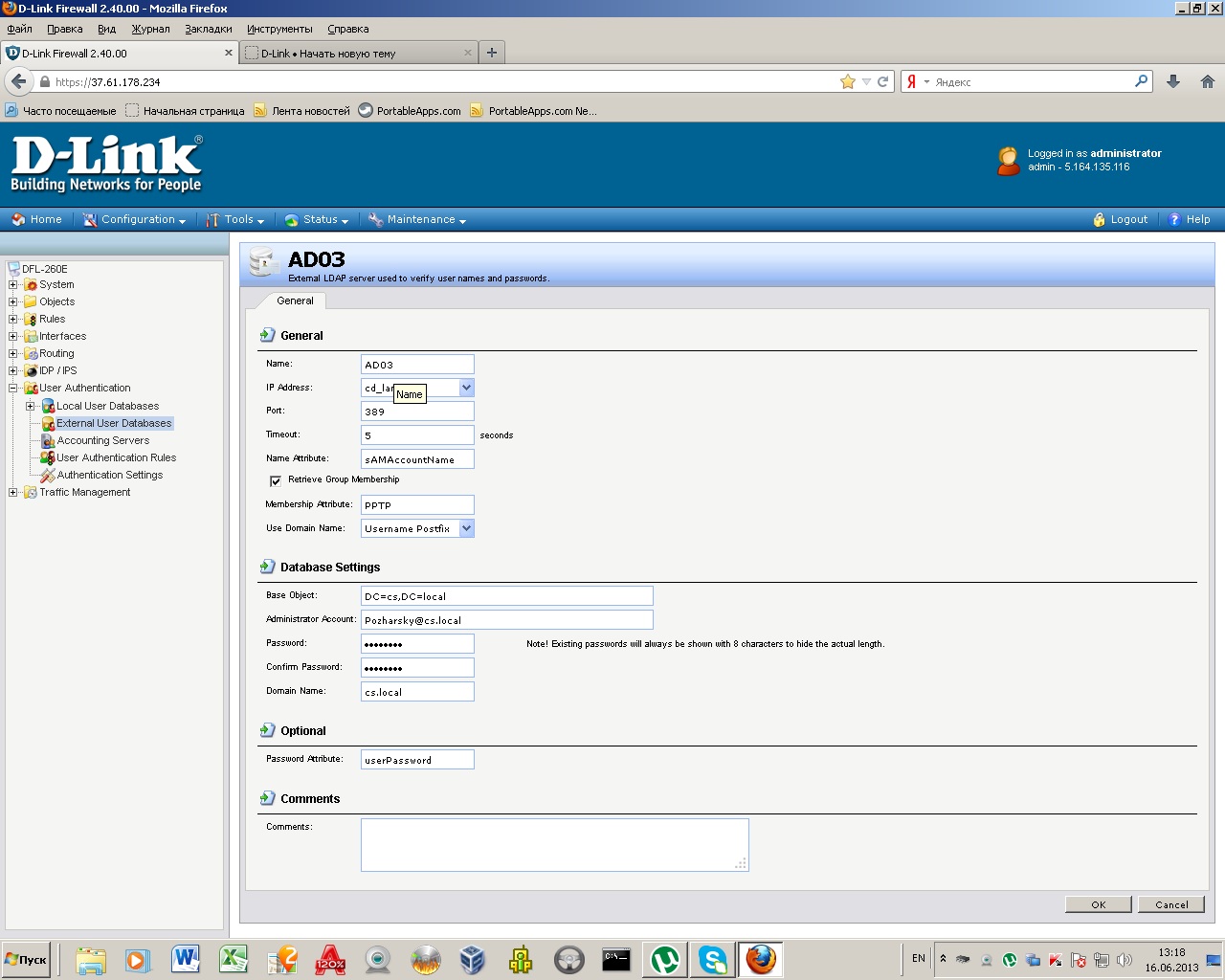Viewport: 1225px width, 980px height.
Task: Open the Правка menu
Action: coord(65,29)
